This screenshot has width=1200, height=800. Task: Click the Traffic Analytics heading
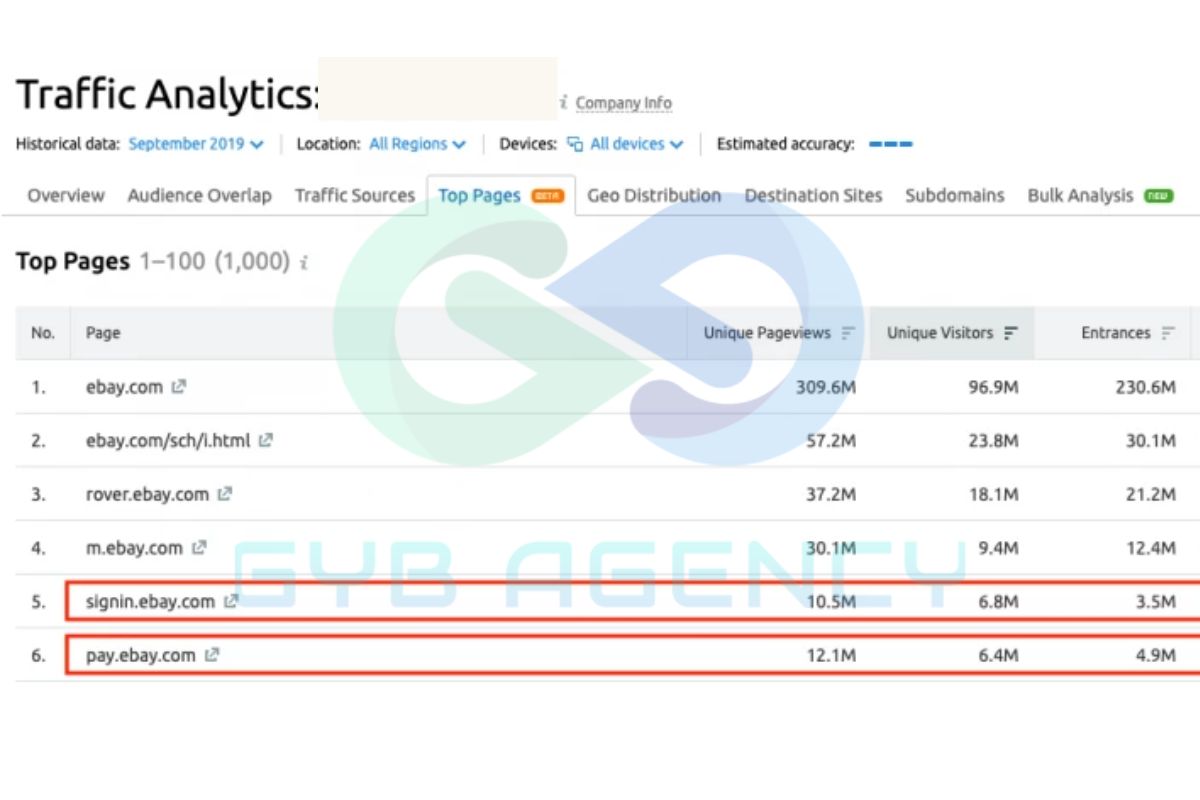point(168,95)
